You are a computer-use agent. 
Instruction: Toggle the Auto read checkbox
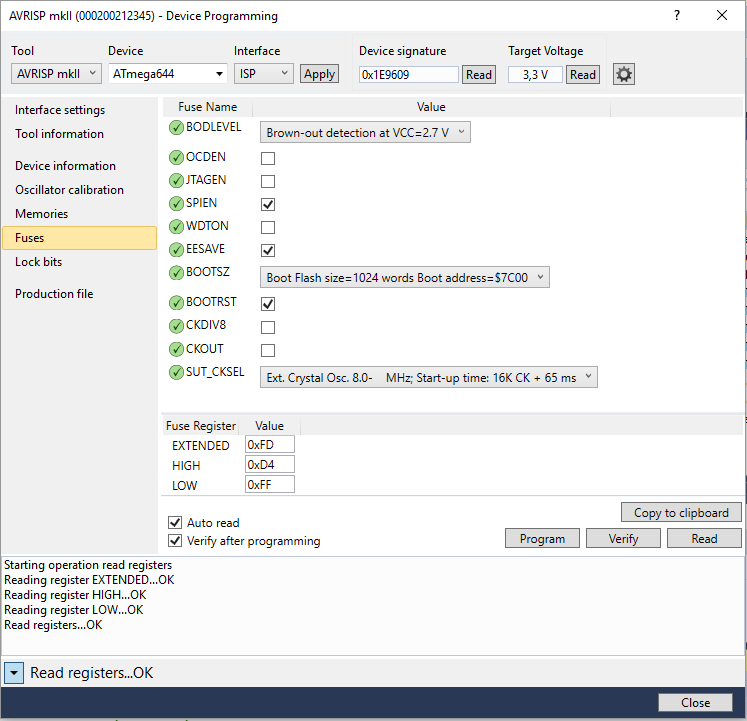(175, 523)
